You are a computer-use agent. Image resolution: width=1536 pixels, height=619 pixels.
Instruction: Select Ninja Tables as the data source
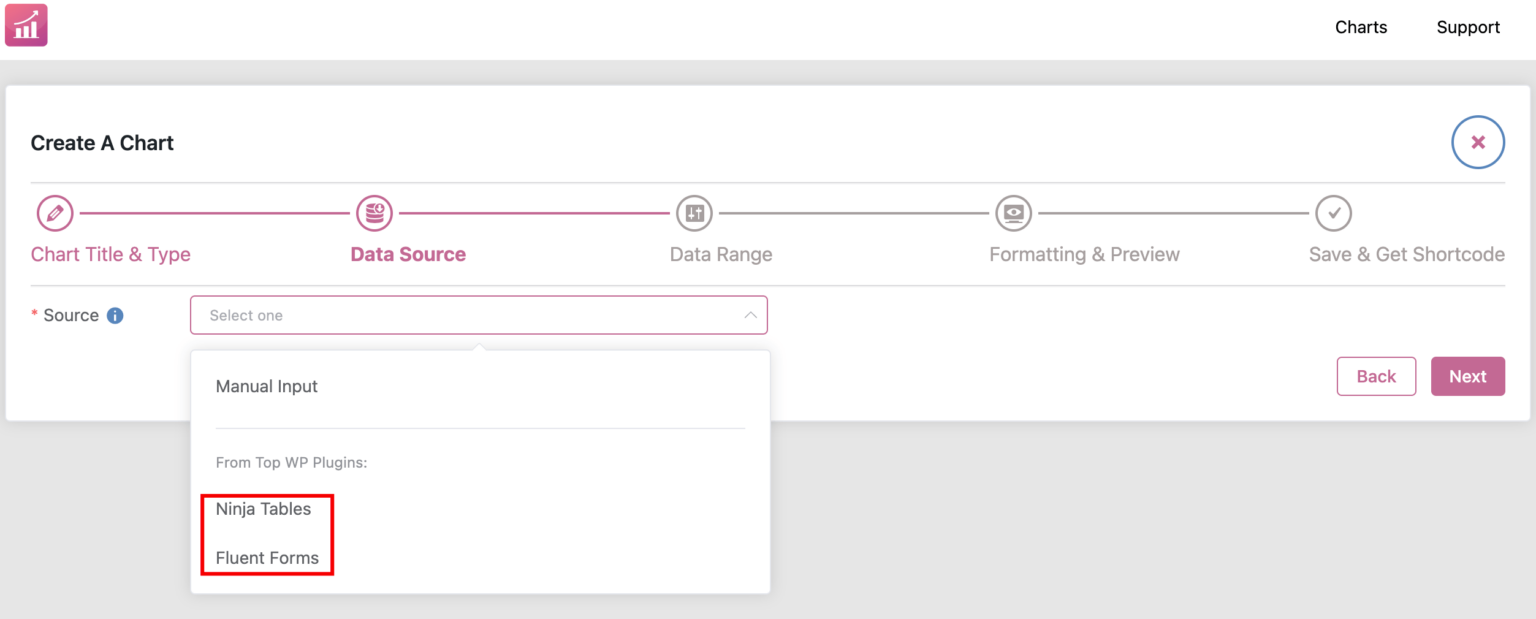(264, 509)
